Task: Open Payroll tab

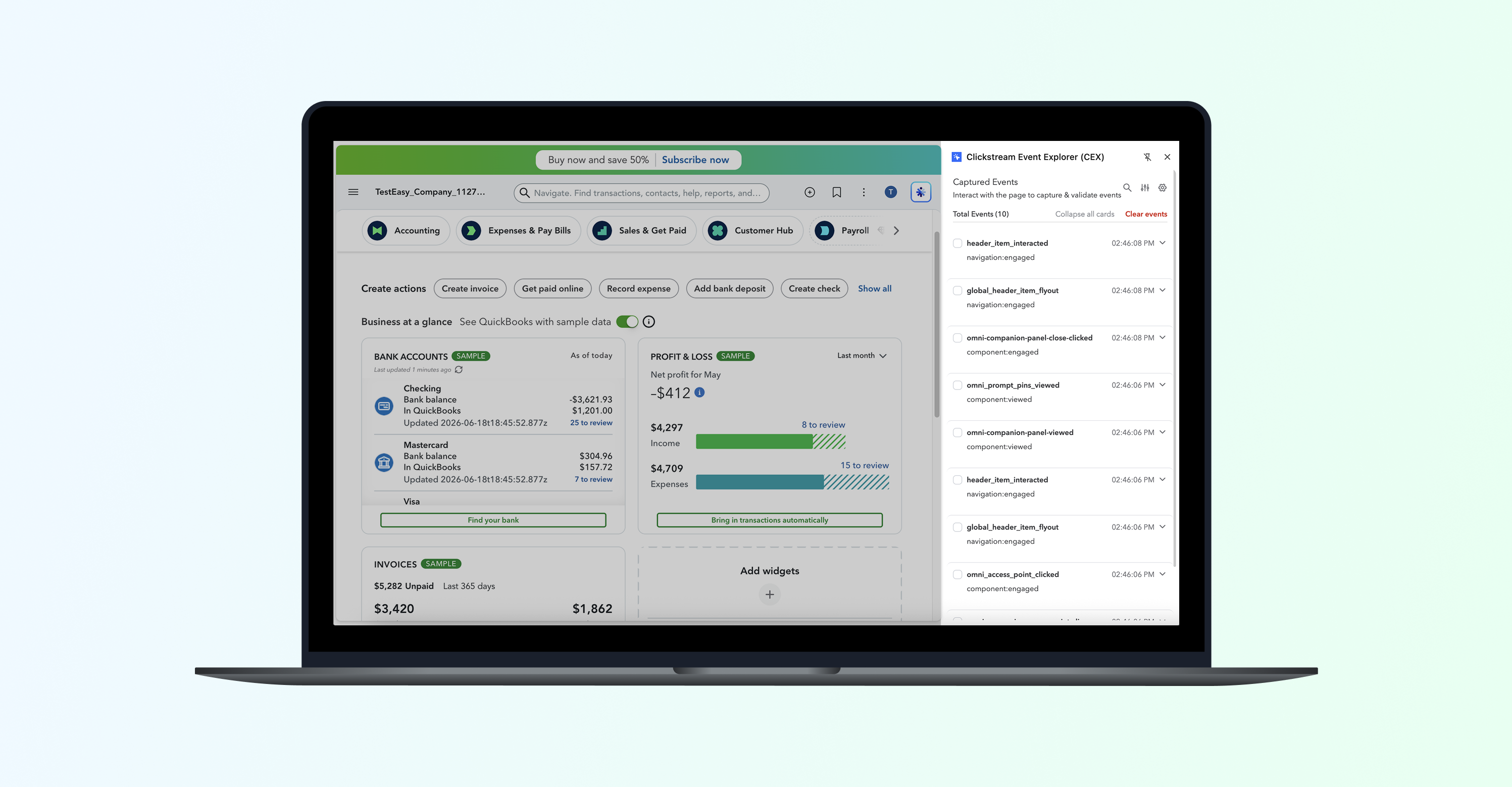Action: point(845,231)
